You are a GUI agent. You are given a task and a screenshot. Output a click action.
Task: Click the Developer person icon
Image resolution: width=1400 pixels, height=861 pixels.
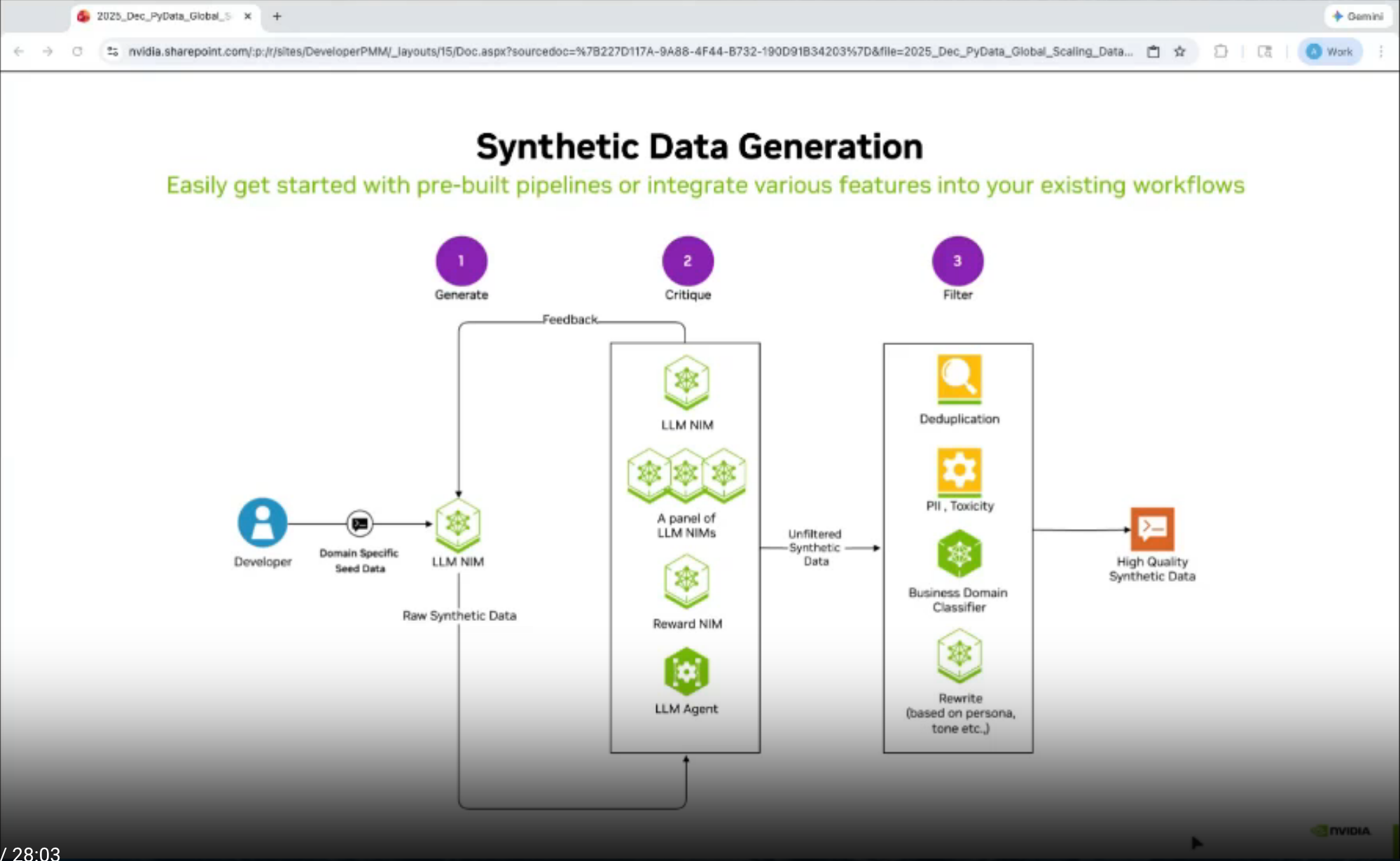point(263,522)
